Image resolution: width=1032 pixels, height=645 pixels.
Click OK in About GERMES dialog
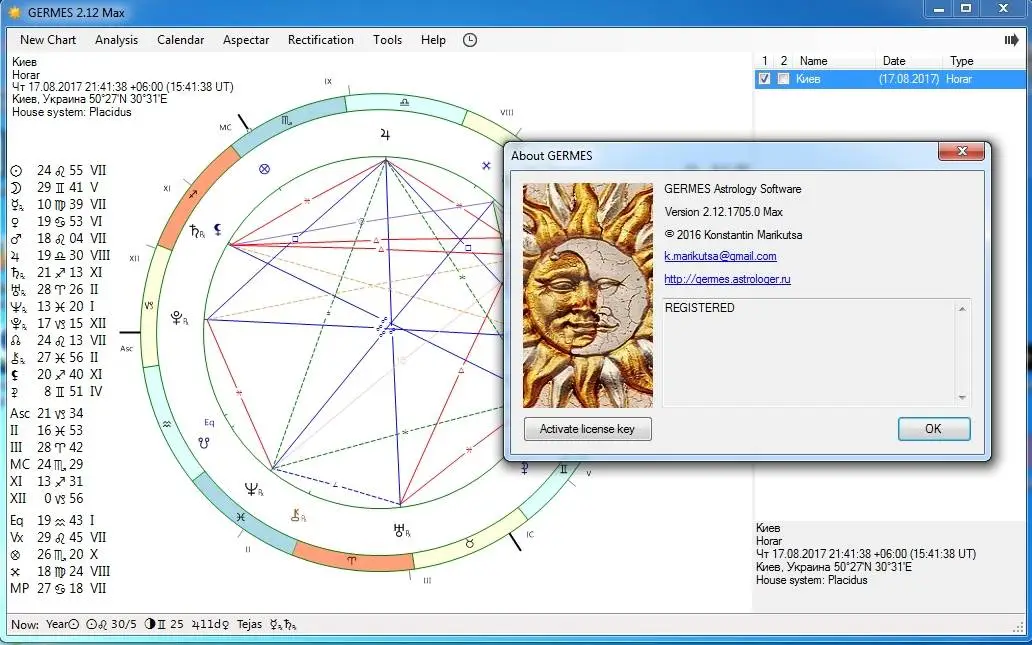click(x=933, y=429)
